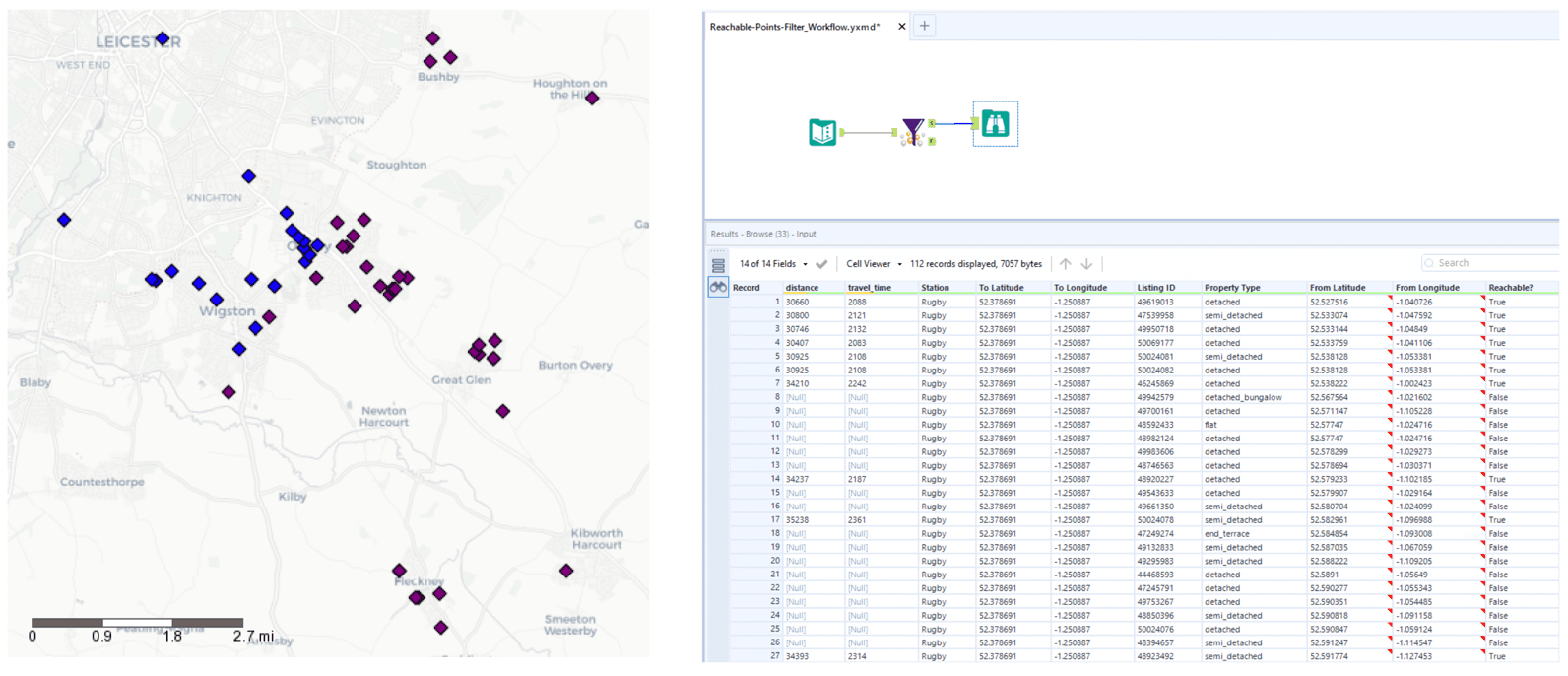Toggle the data view binoculars in results
This screenshot has height=676, width=1568.
[x=718, y=287]
